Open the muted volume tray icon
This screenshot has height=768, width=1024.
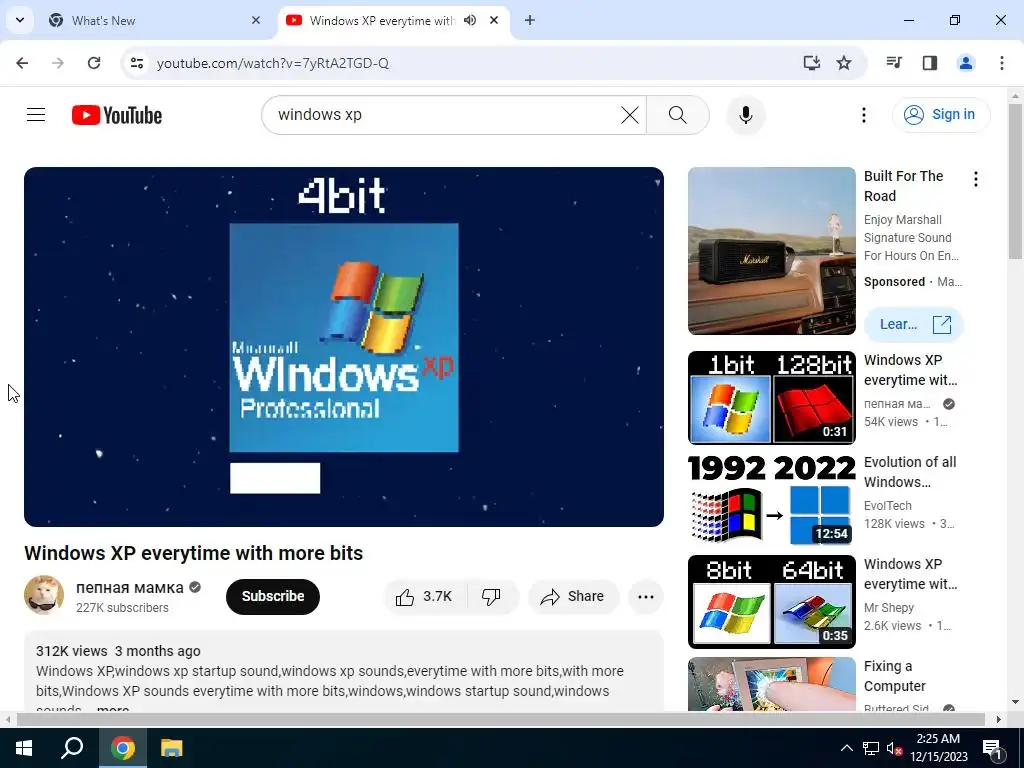[x=894, y=748]
